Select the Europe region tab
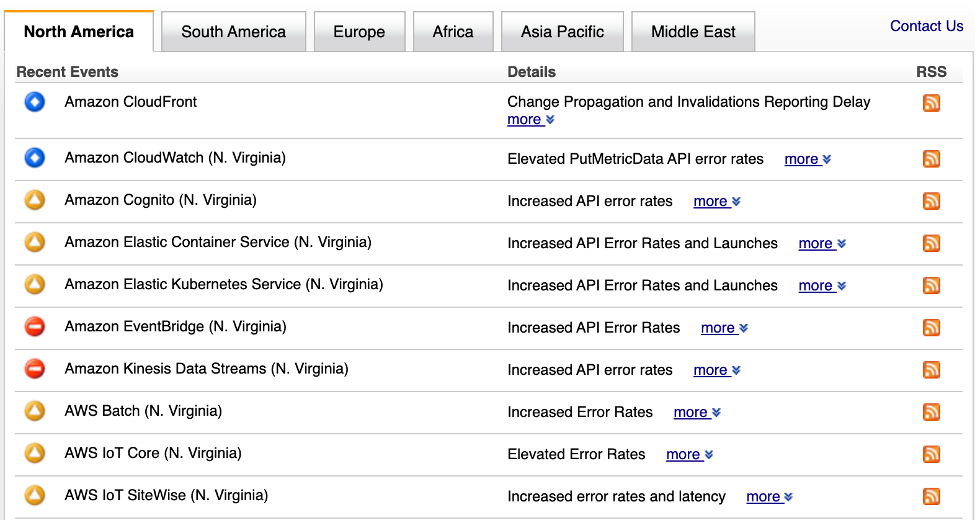977x520 pixels. (x=359, y=32)
